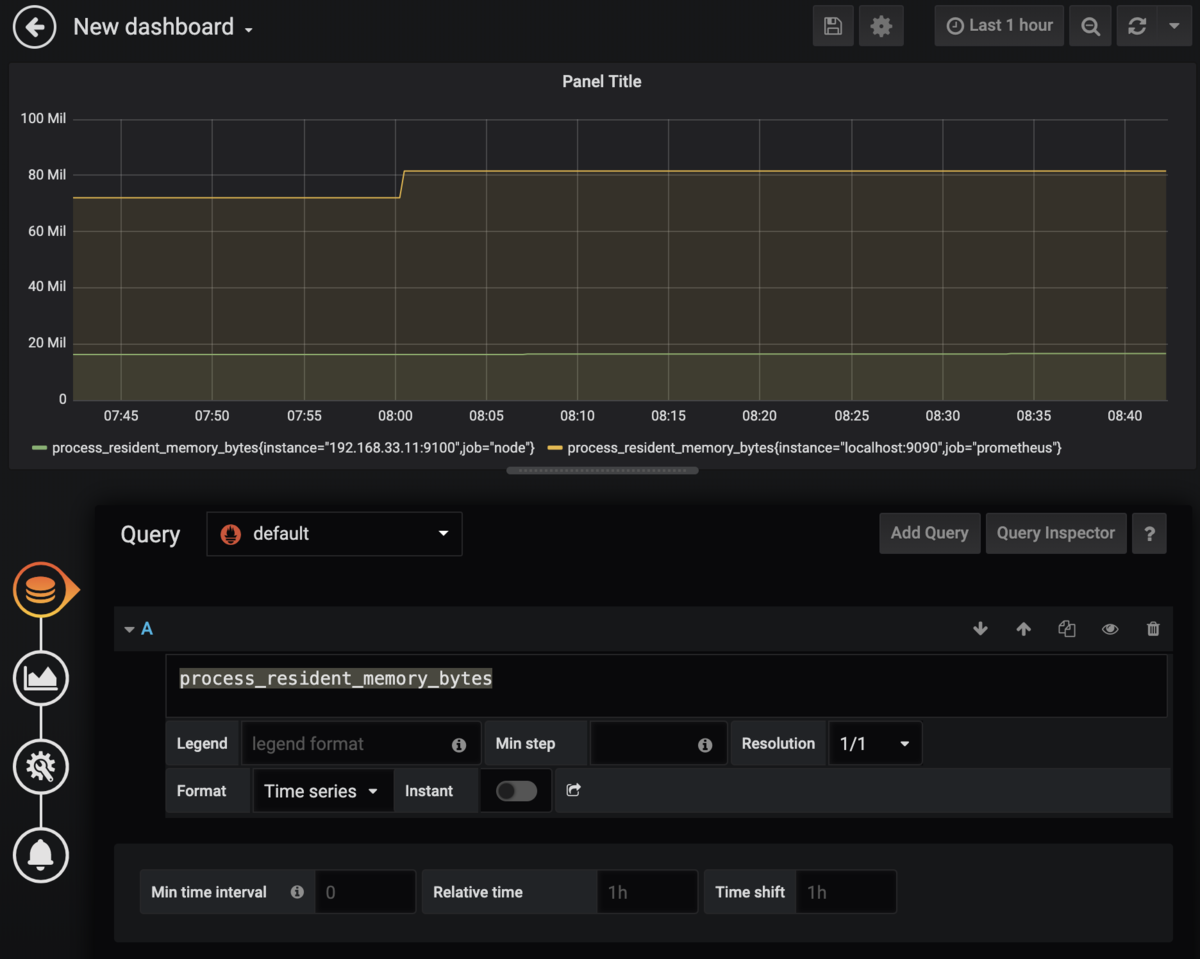Refresh the dashboard
This screenshot has width=1200, height=959.
1137,26
